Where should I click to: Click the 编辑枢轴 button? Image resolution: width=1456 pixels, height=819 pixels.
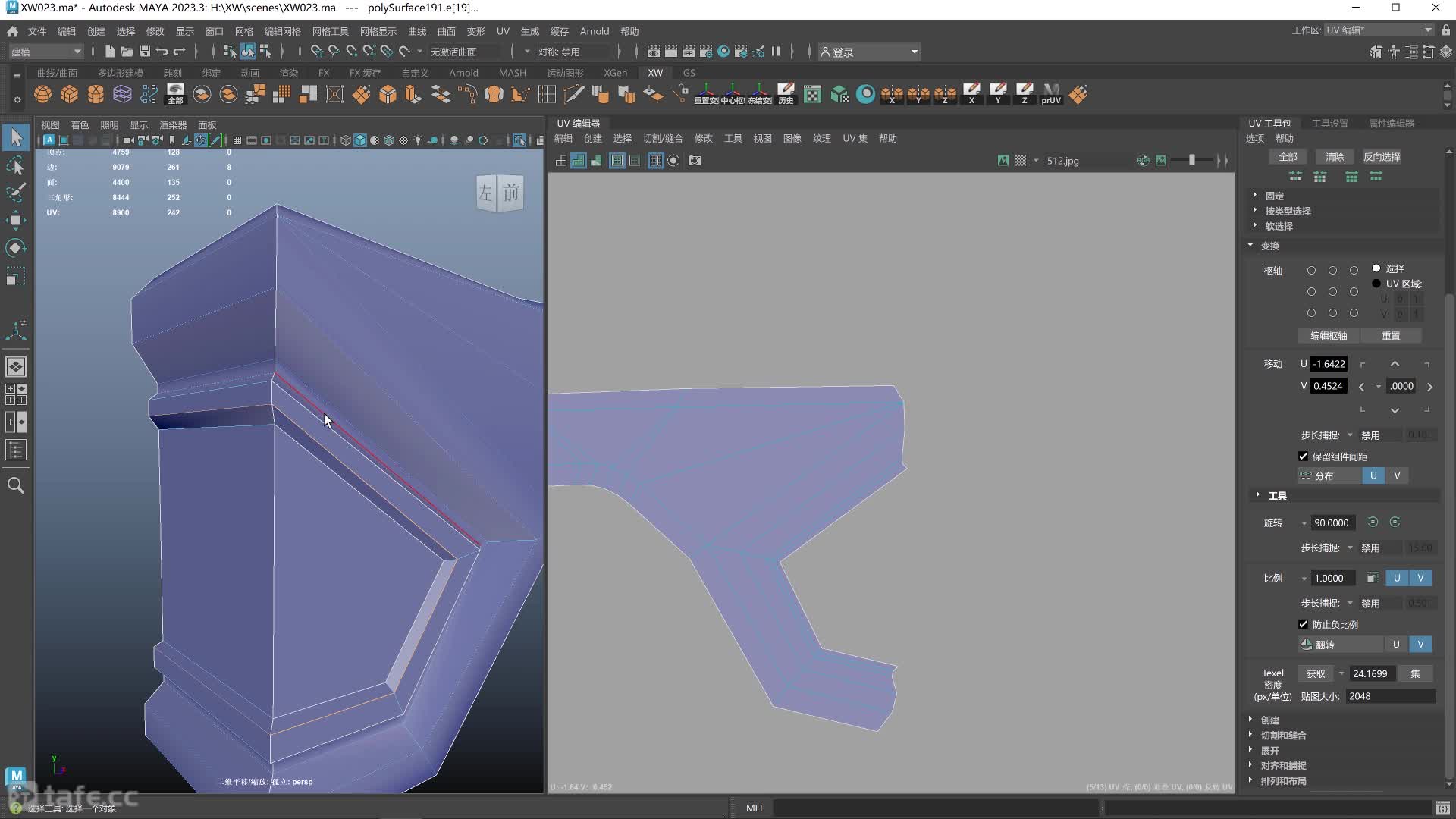pos(1329,336)
